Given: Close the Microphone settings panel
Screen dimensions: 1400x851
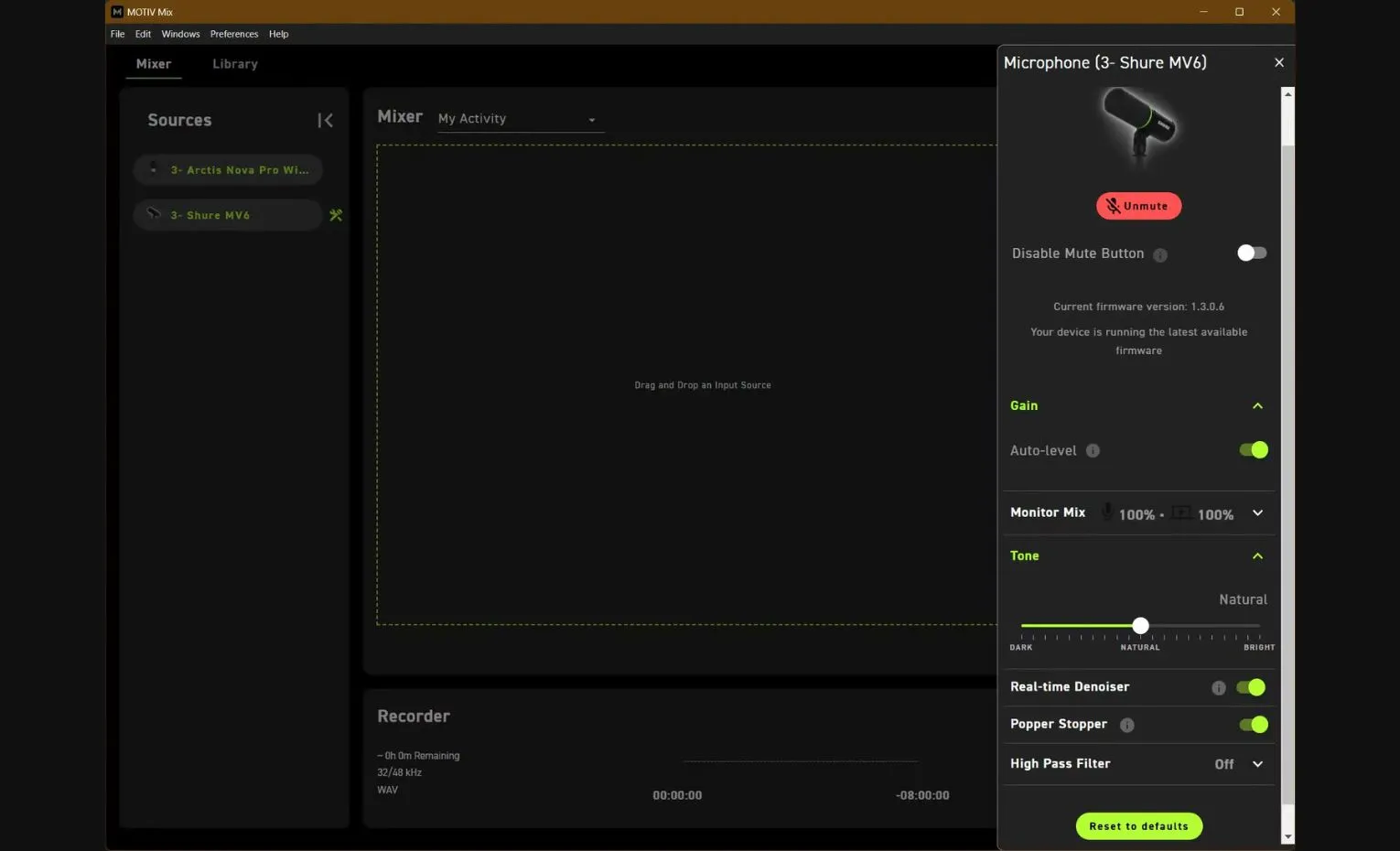Looking at the screenshot, I should [x=1279, y=62].
